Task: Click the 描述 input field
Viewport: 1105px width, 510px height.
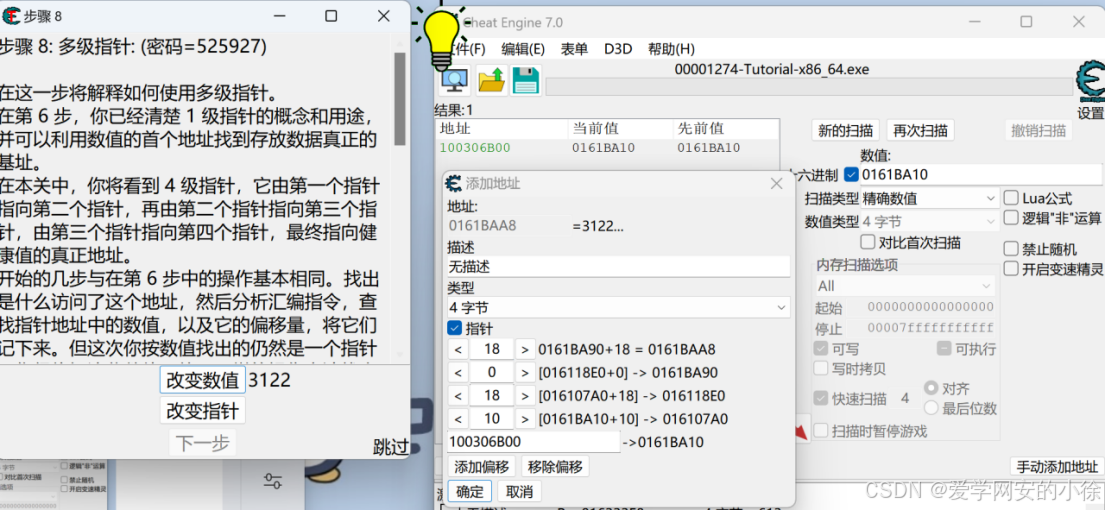Action: [619, 267]
